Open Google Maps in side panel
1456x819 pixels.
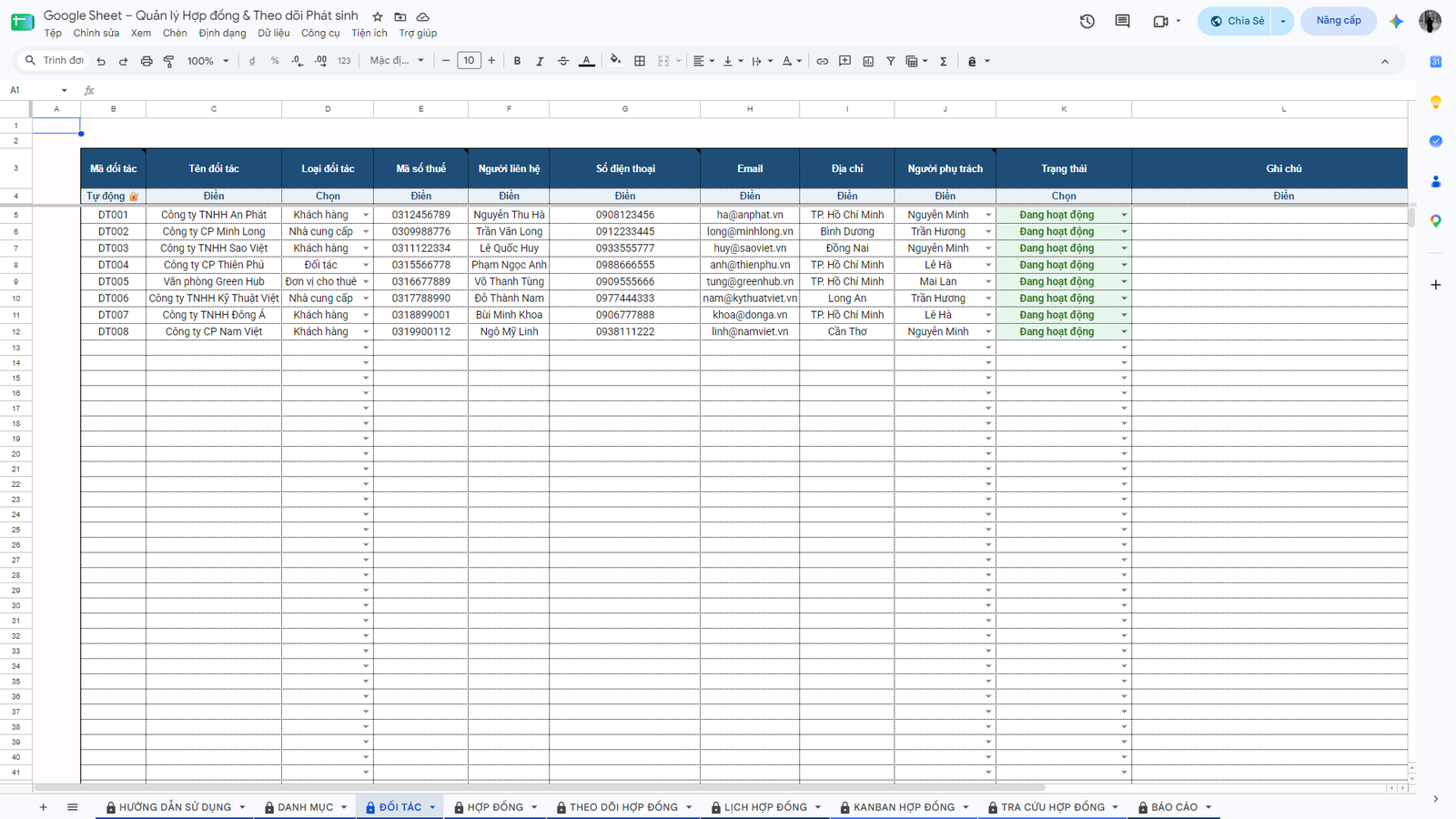point(1436,221)
